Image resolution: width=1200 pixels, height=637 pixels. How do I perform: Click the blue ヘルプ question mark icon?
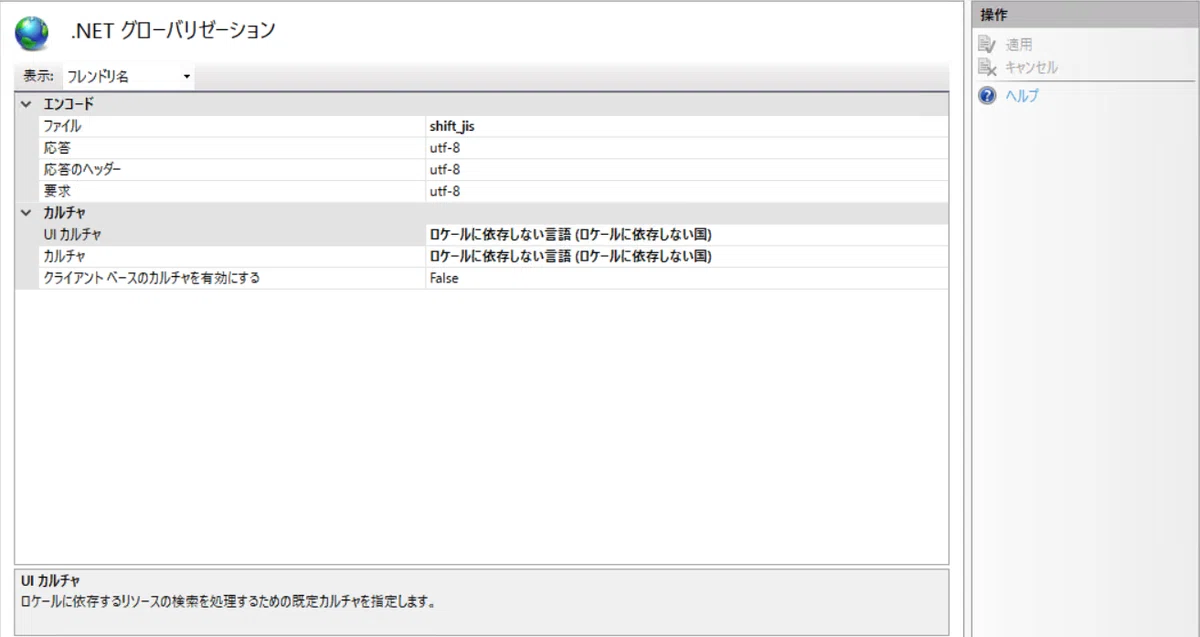[x=987, y=96]
